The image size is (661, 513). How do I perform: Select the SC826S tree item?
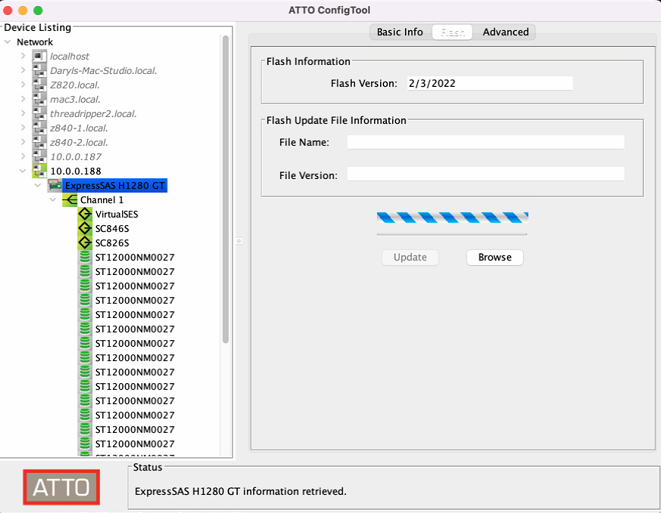112,242
